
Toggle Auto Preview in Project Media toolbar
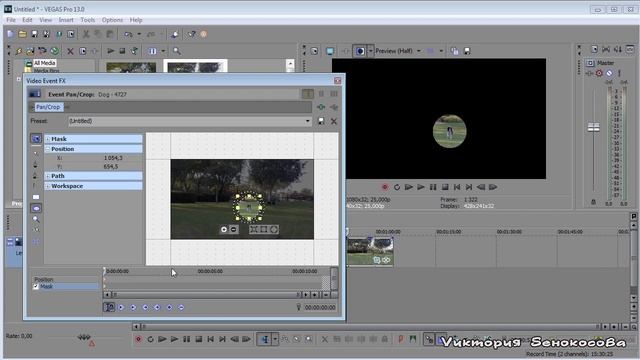(x=134, y=51)
